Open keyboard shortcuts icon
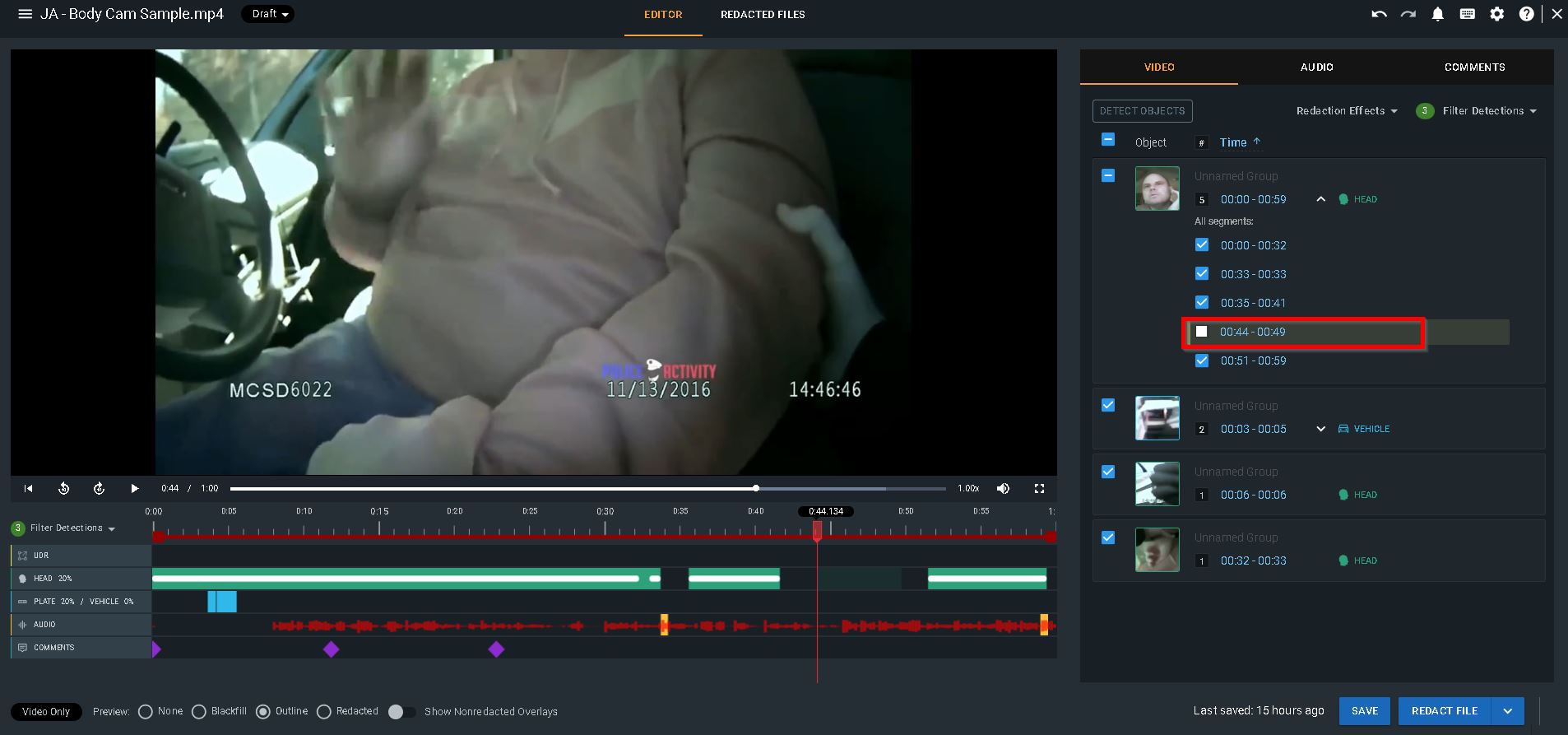 (1468, 14)
